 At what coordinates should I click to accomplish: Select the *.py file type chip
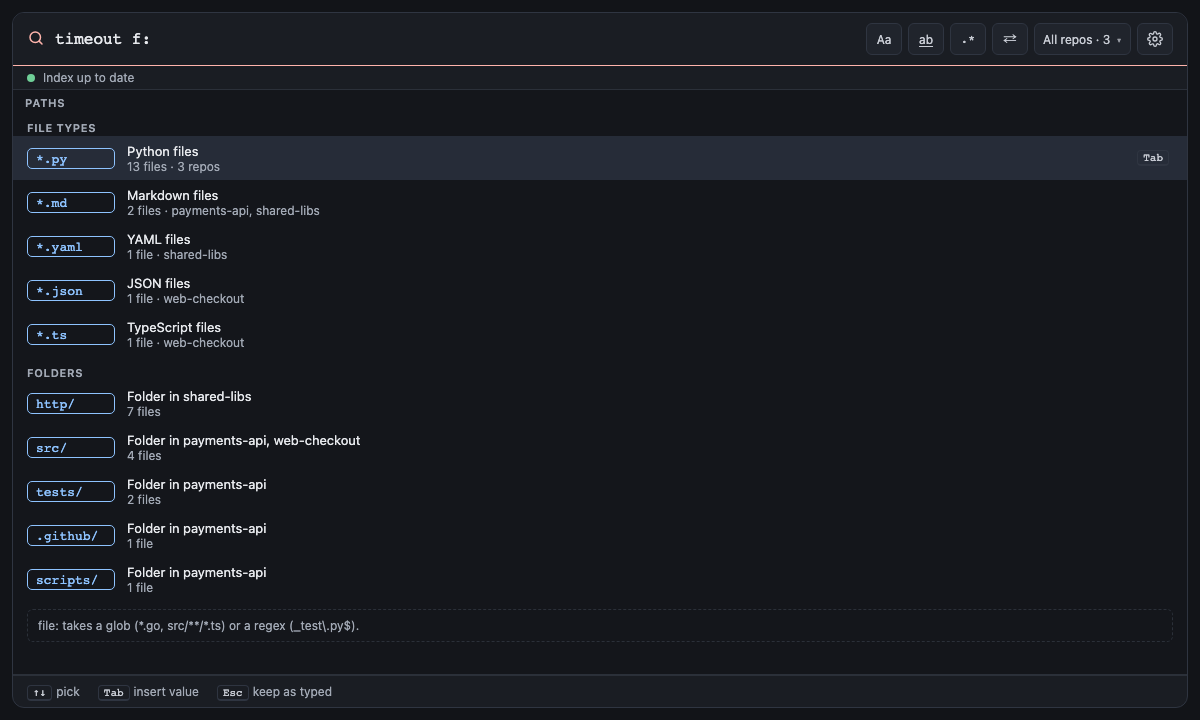tap(71, 159)
